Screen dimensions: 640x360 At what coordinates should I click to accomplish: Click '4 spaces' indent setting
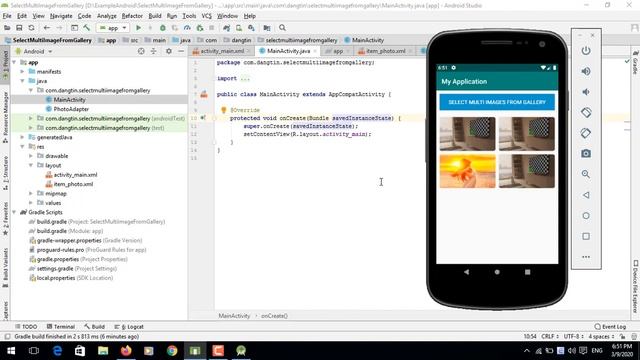pos(601,336)
